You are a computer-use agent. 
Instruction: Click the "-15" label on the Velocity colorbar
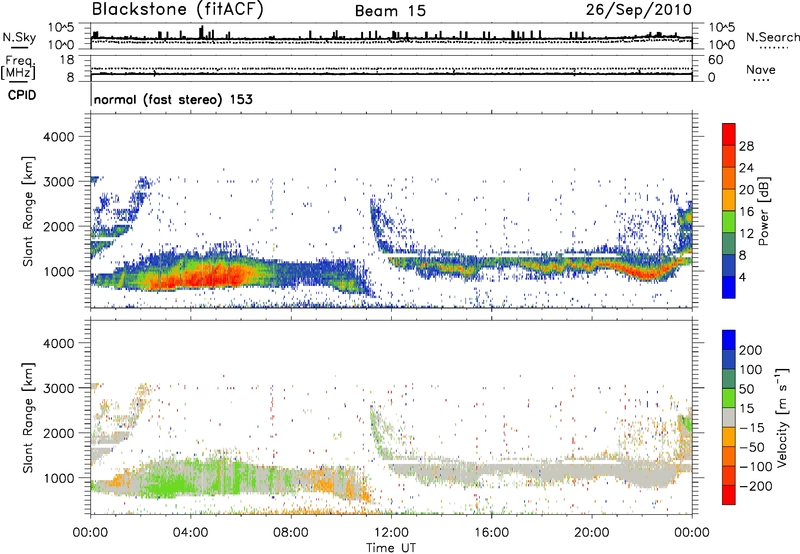pyautogui.click(x=751, y=428)
